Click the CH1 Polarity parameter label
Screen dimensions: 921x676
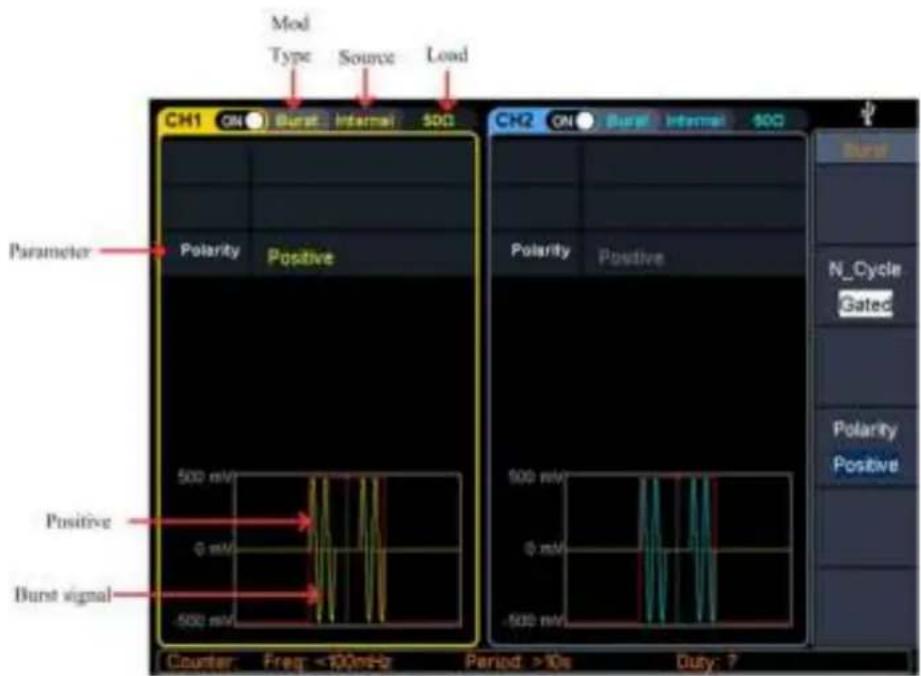click(210, 251)
